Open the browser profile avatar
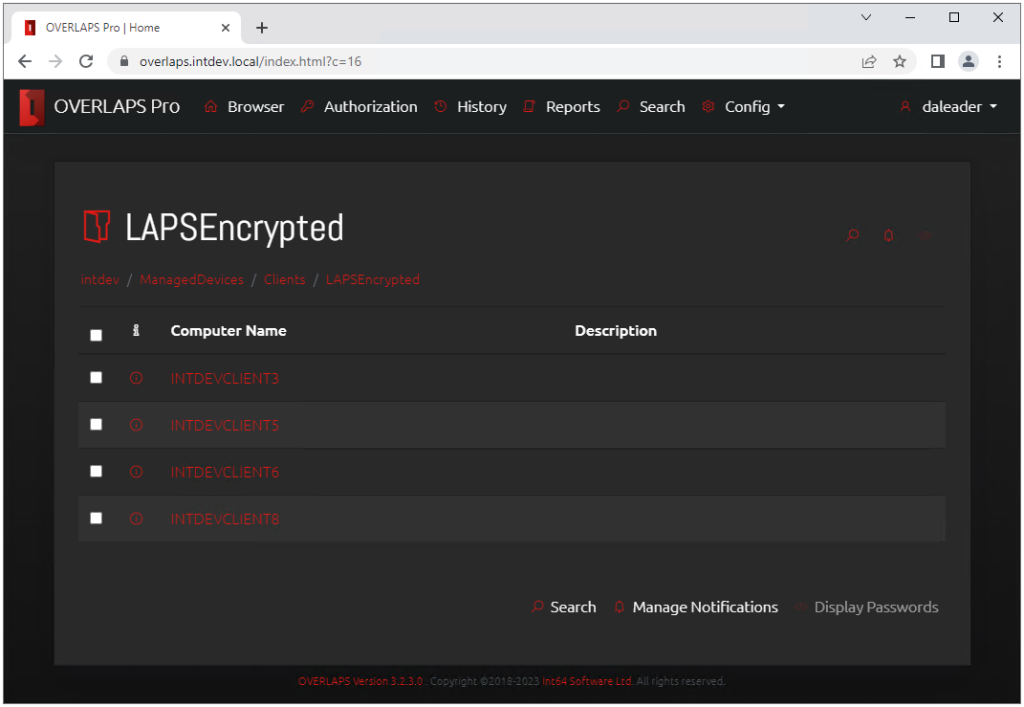 click(x=968, y=62)
